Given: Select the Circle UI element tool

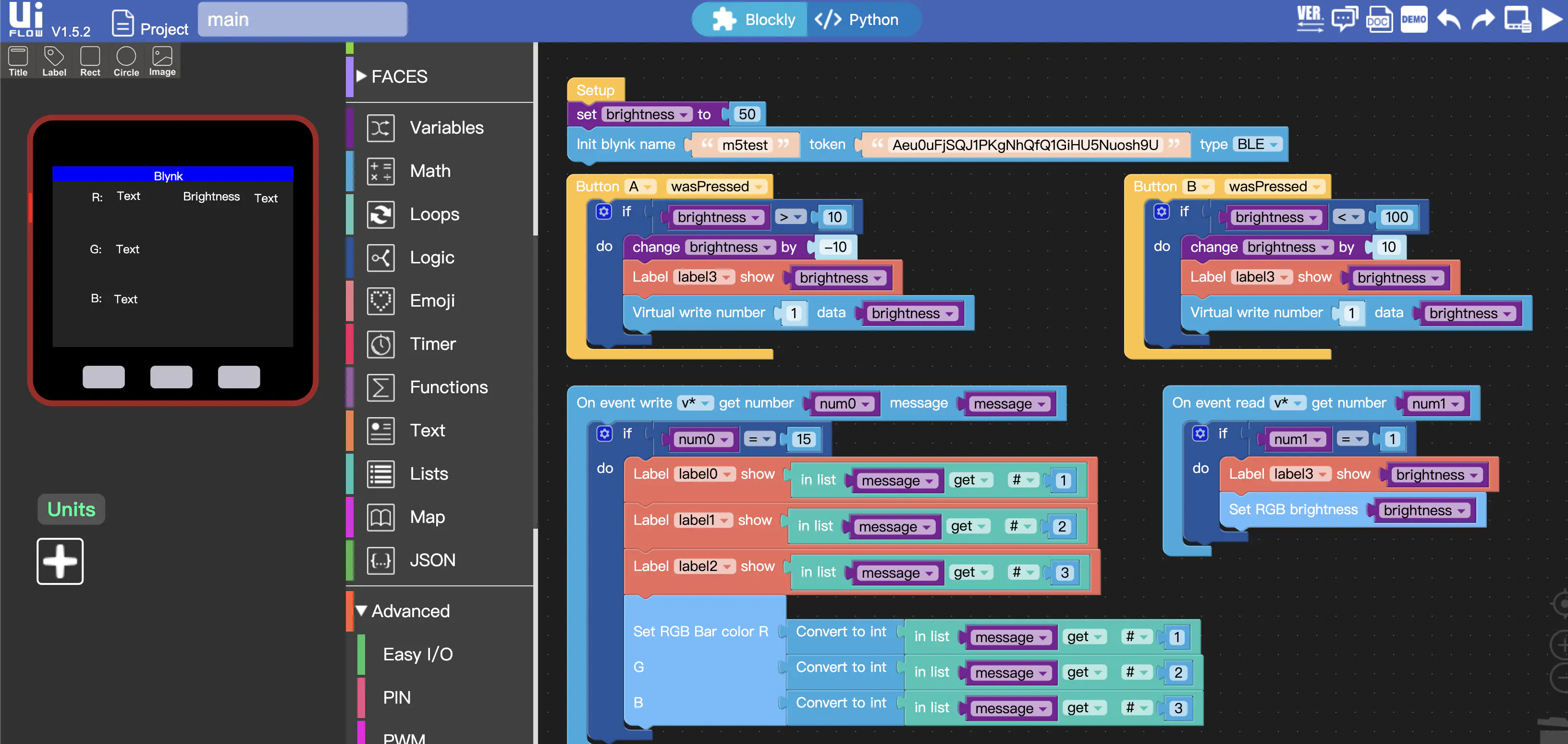Looking at the screenshot, I should 126,62.
